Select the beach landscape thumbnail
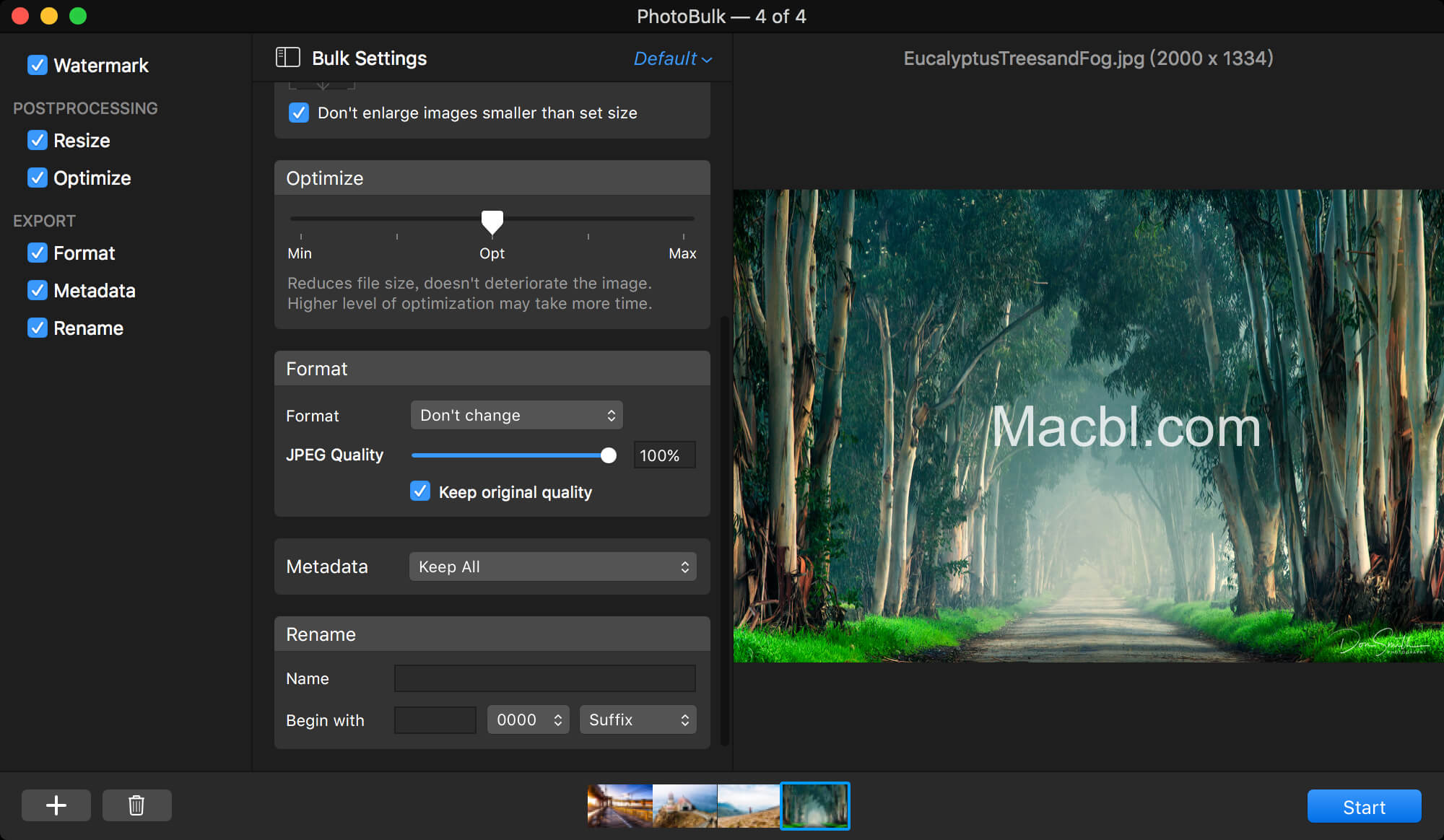This screenshot has width=1444, height=840. [x=749, y=806]
